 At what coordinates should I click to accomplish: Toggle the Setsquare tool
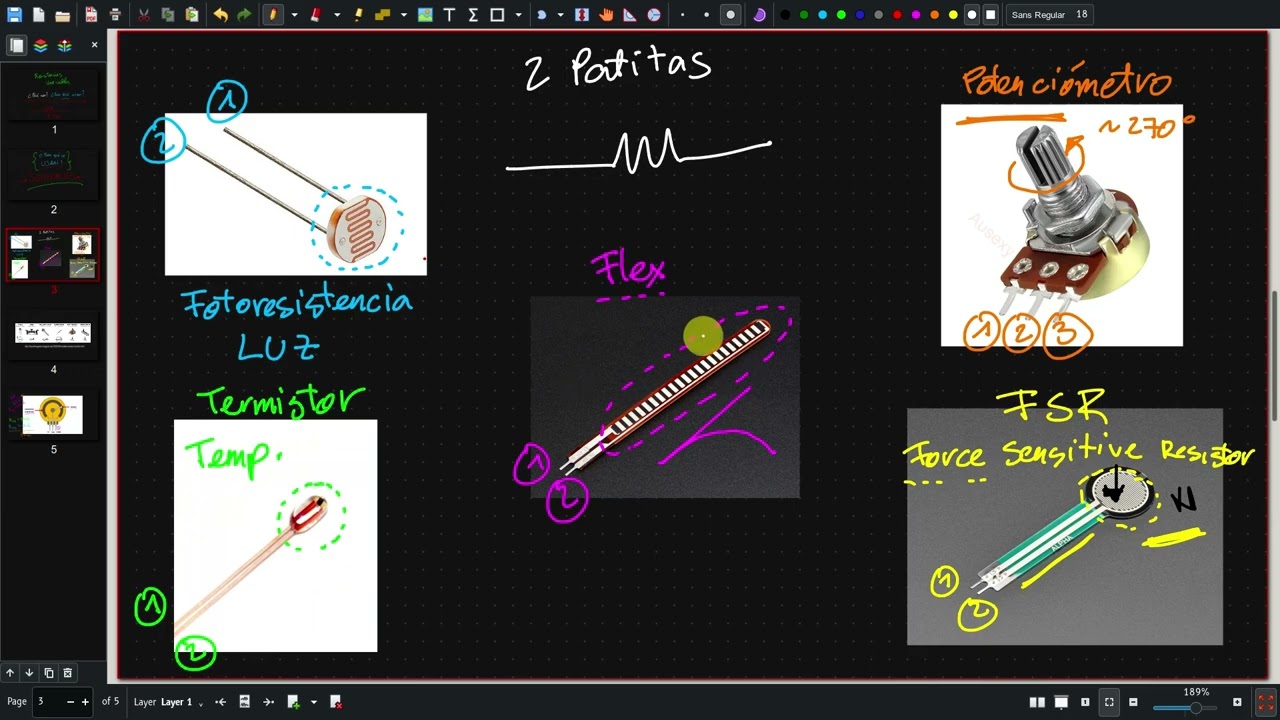[x=630, y=15]
